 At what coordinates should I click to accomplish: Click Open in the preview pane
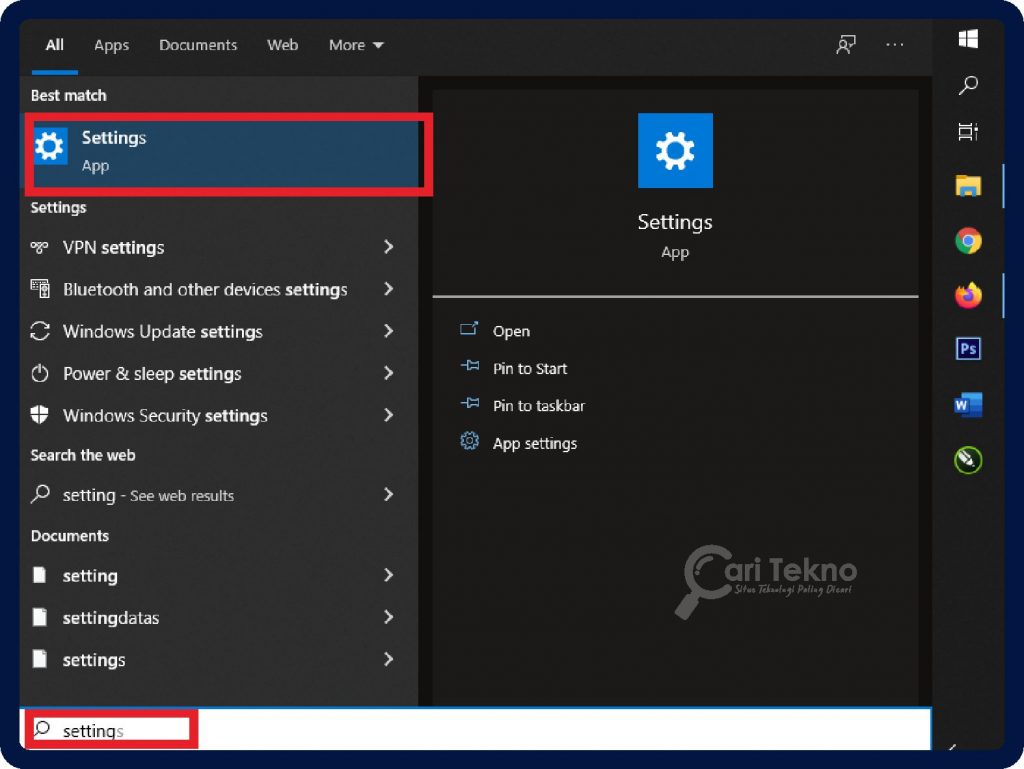coord(511,332)
